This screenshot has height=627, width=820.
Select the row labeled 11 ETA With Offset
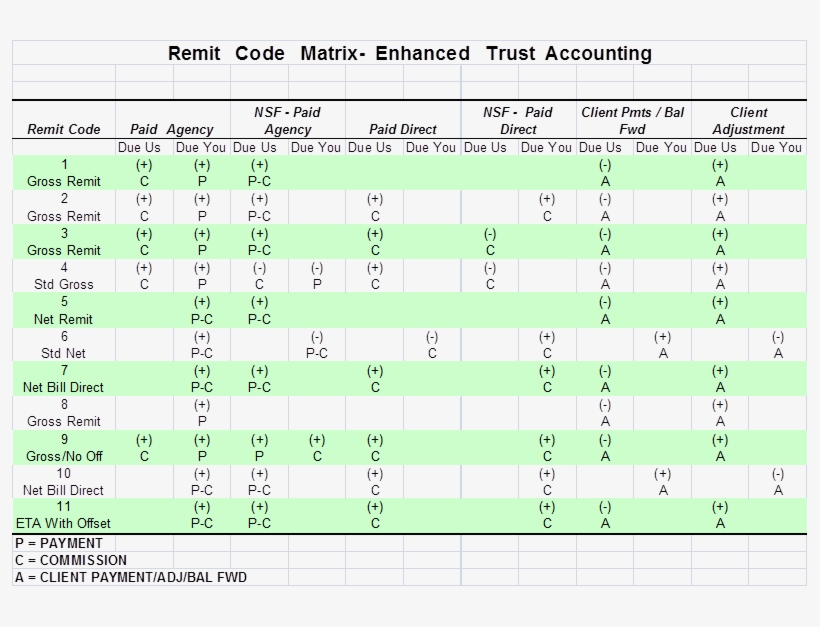click(62, 515)
